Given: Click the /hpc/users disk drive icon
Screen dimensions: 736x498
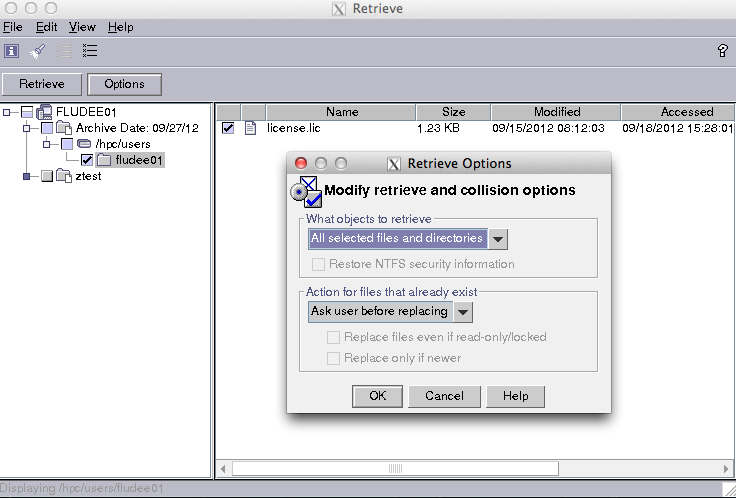Looking at the screenshot, I should coord(84,144).
